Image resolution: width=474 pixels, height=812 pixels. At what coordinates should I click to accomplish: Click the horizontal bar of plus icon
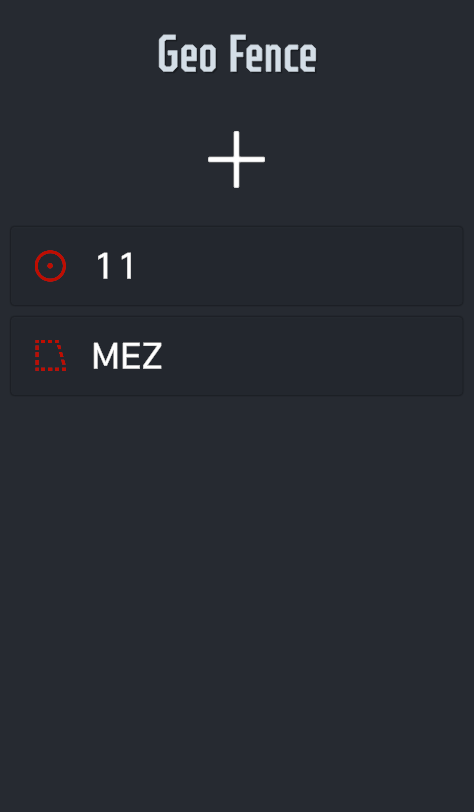point(237,160)
